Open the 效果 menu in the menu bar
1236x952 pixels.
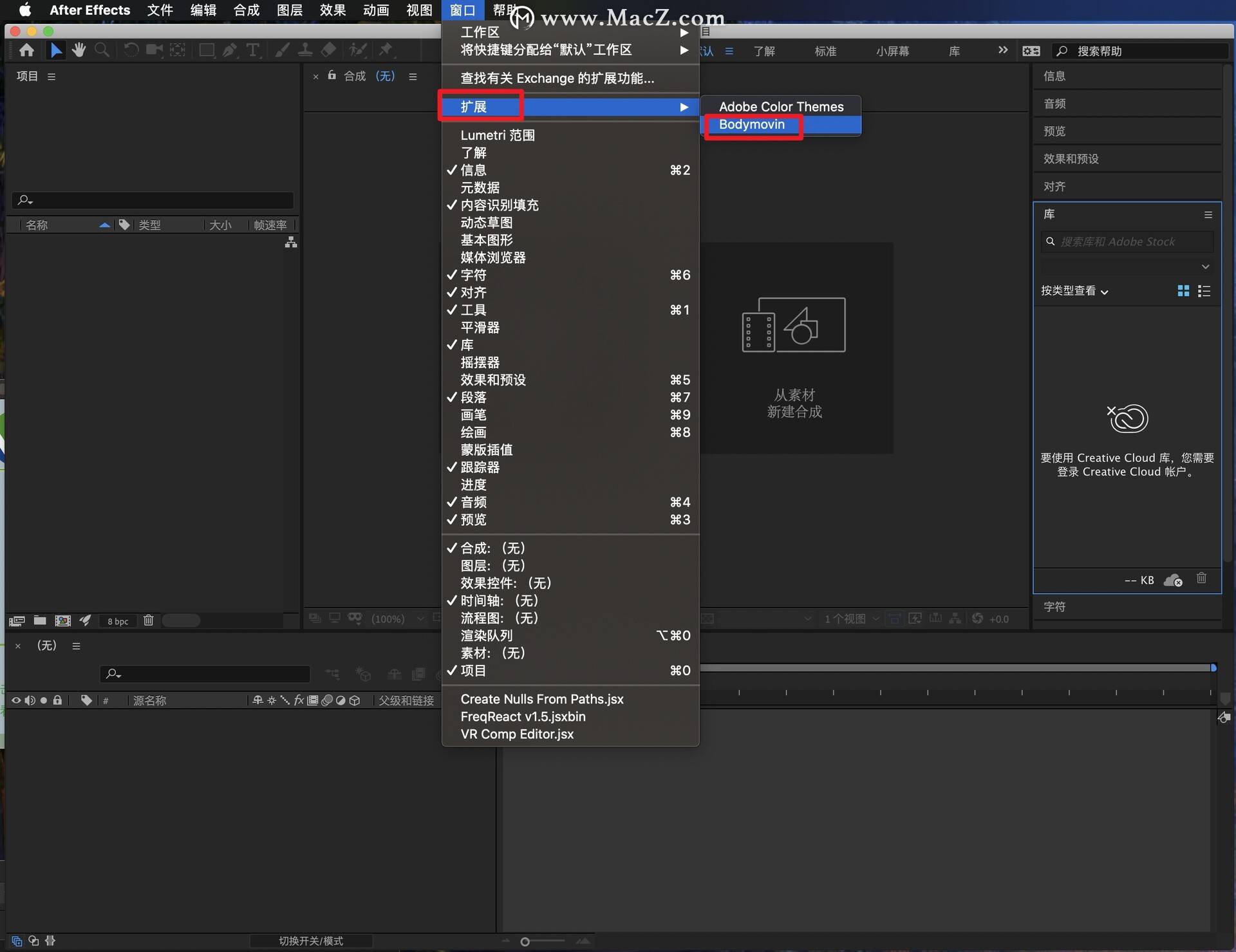pos(332,10)
